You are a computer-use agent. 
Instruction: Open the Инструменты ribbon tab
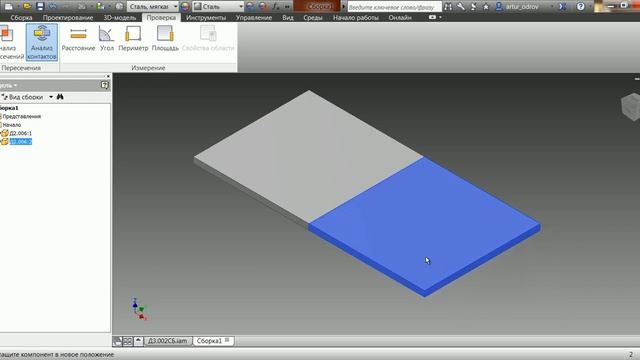tap(206, 18)
